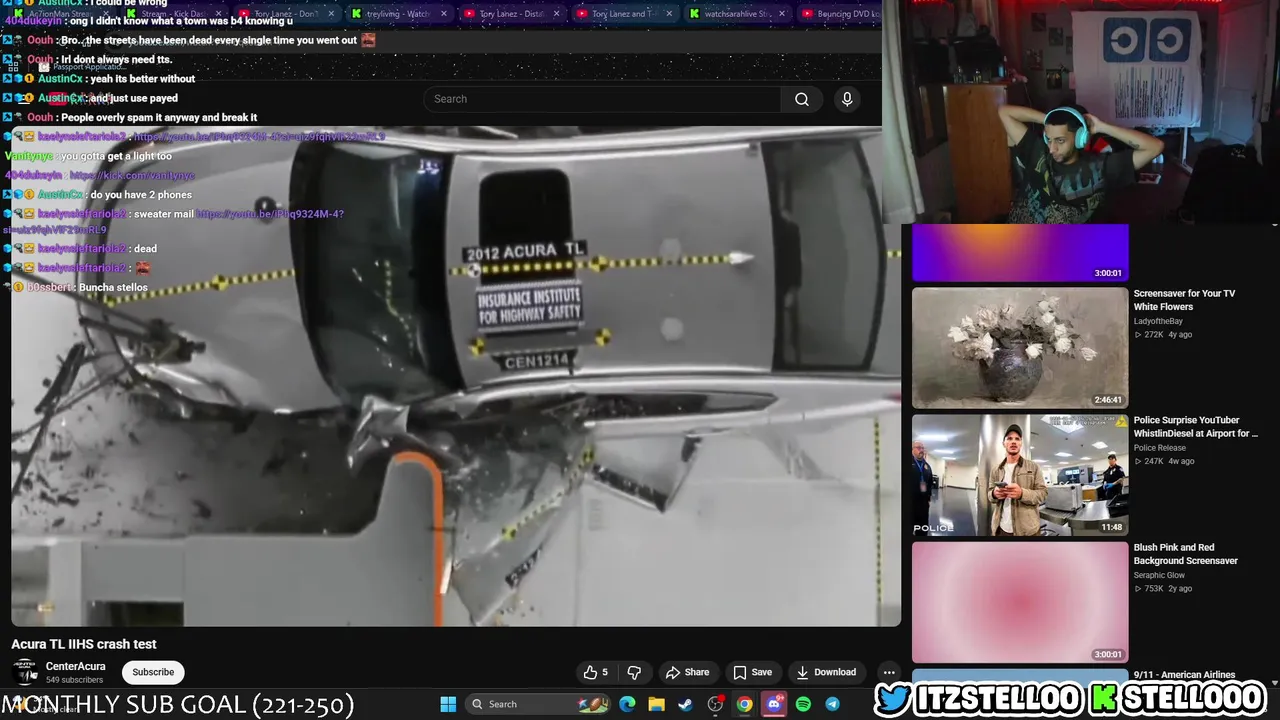Image resolution: width=1280 pixels, height=720 pixels.
Task: Open the Windows Start menu
Action: [x=448, y=704]
